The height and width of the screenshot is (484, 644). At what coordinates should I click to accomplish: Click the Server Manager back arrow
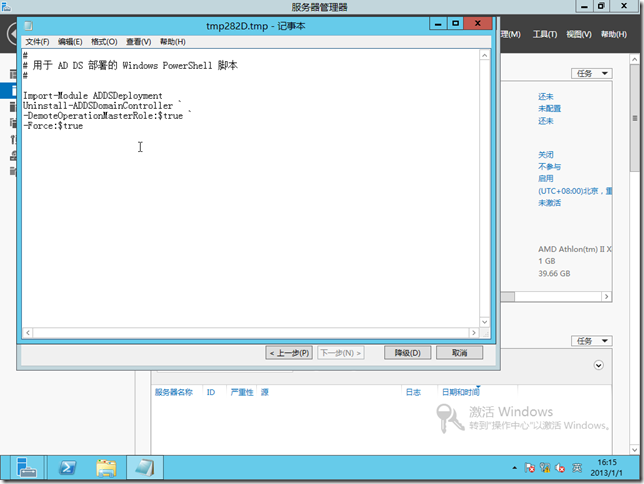[12, 34]
